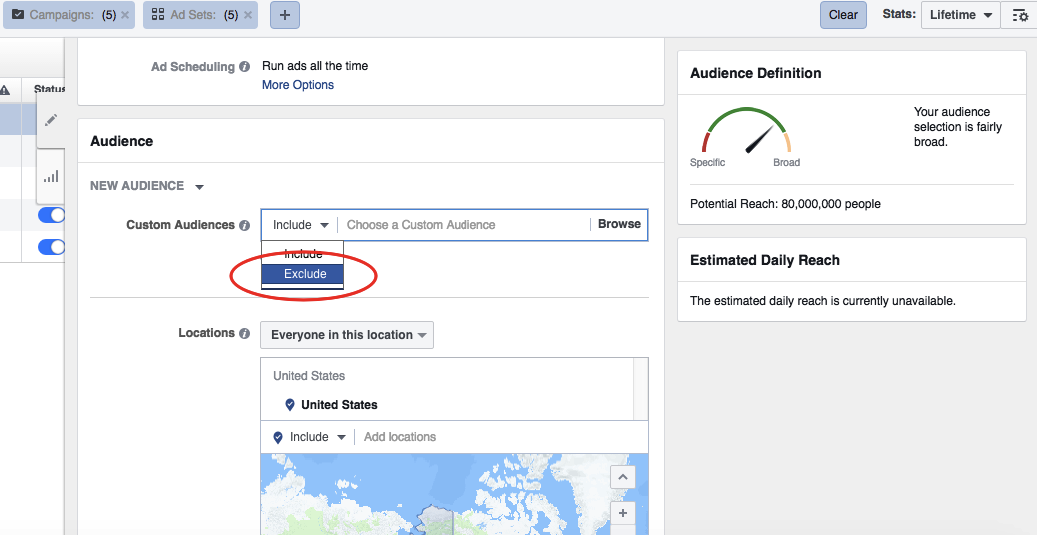This screenshot has height=535, width=1037.
Task: Click the map's up-arrow collapse button
Action: click(x=622, y=477)
